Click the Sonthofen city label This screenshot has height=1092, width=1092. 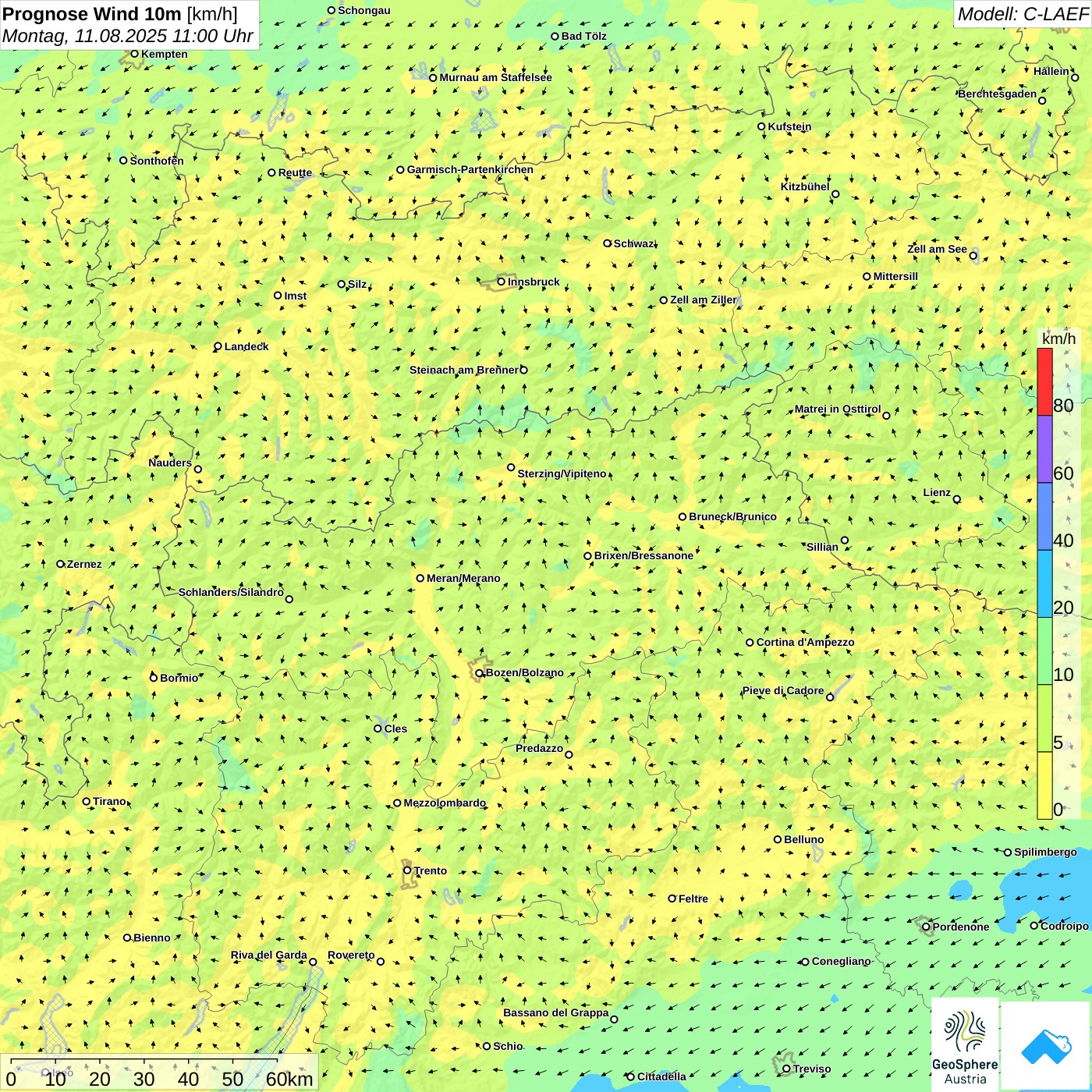click(157, 161)
